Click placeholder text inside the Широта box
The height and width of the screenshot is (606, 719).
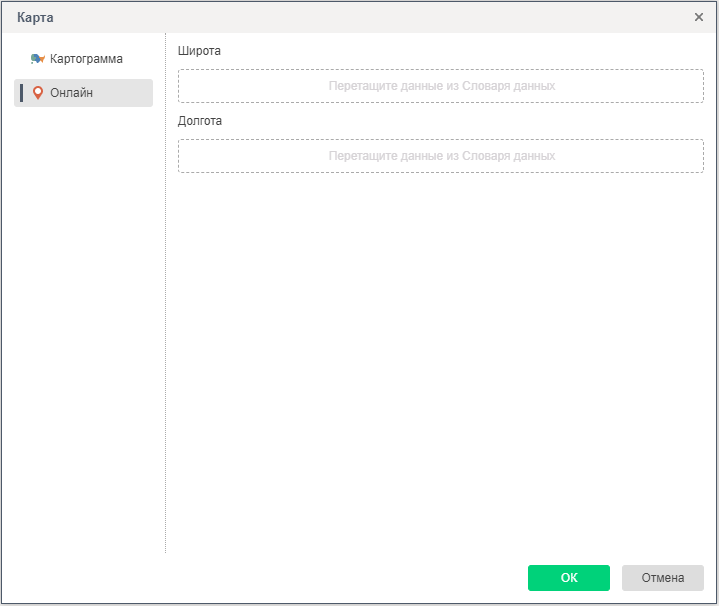pos(441,86)
